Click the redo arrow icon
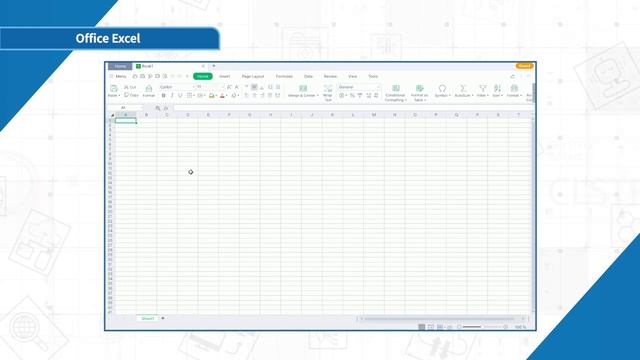The width and height of the screenshot is (640, 360). click(180, 76)
